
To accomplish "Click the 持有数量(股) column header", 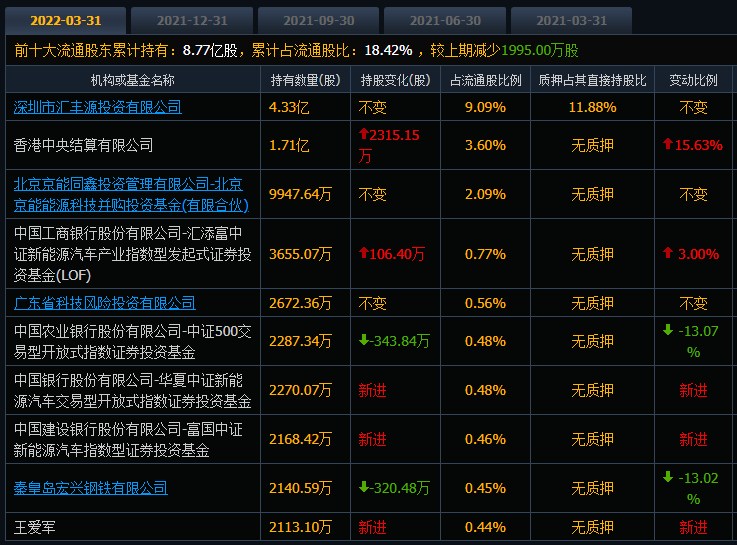I will tap(306, 80).
